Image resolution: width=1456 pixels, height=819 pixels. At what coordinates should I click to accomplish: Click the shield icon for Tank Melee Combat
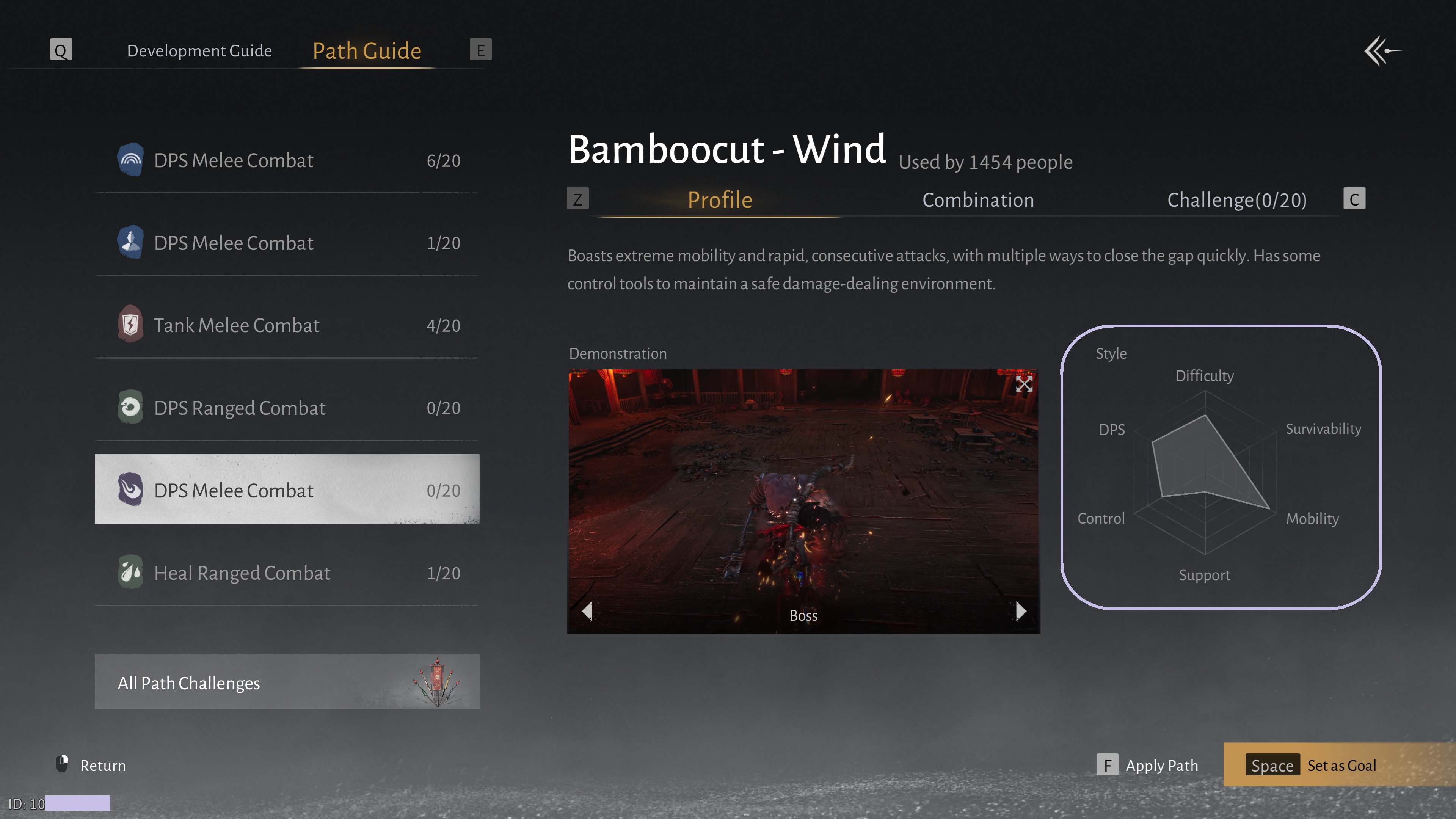coord(130,325)
